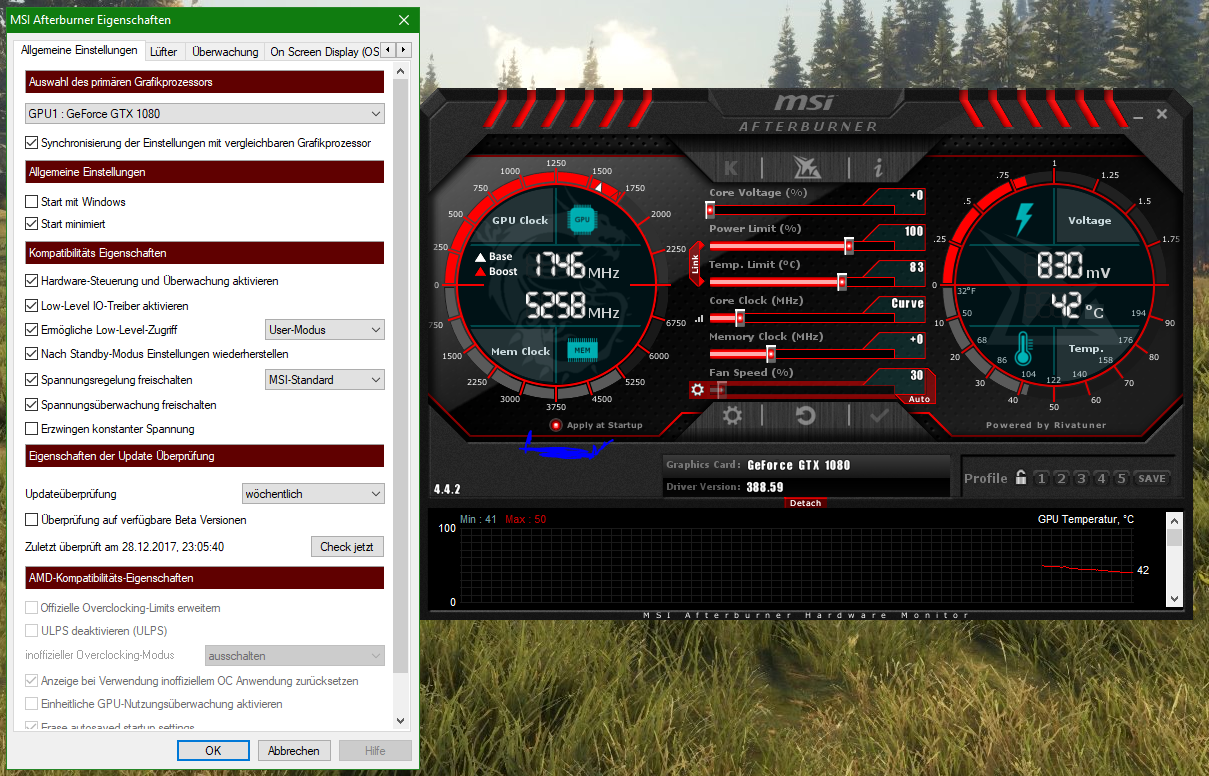Open the GPU1 GeForce GTX 1080 dropdown
The image size is (1209, 776).
204,114
